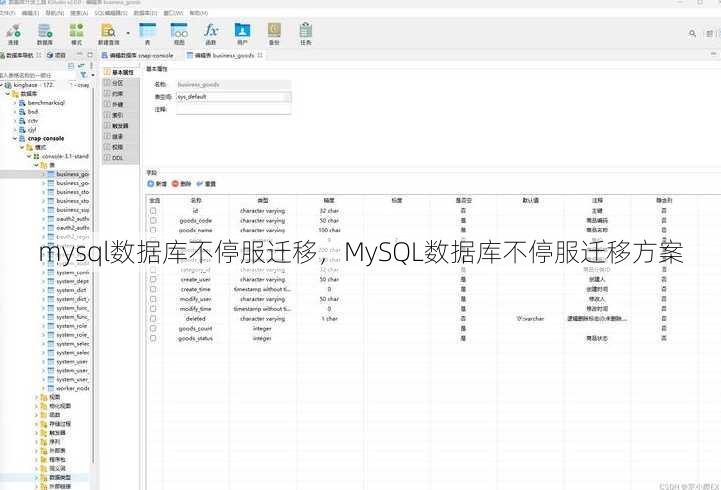
Task: Tick the checkbox for the deleted row
Action: coord(153,318)
